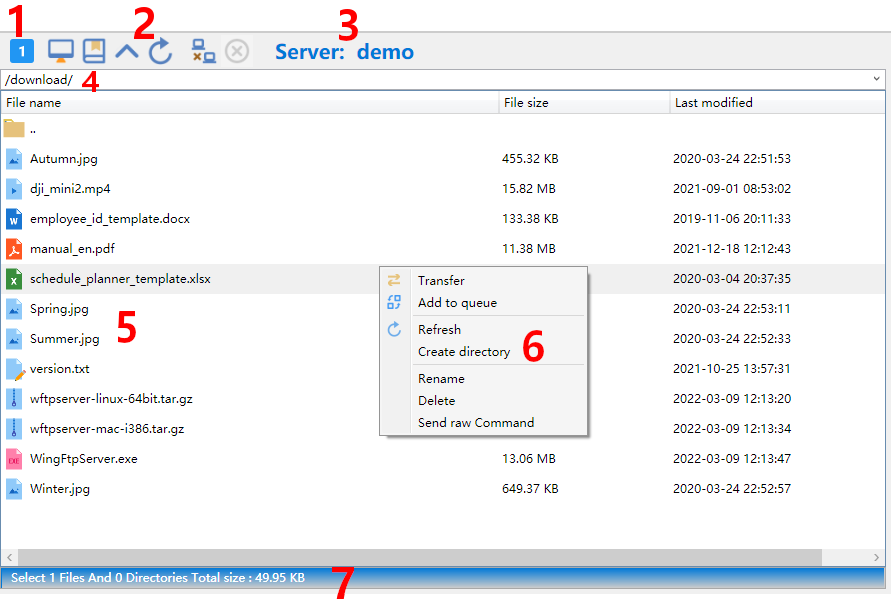Click the Word icon of employee_id_template.docx
The image size is (894, 600).
pos(14,219)
